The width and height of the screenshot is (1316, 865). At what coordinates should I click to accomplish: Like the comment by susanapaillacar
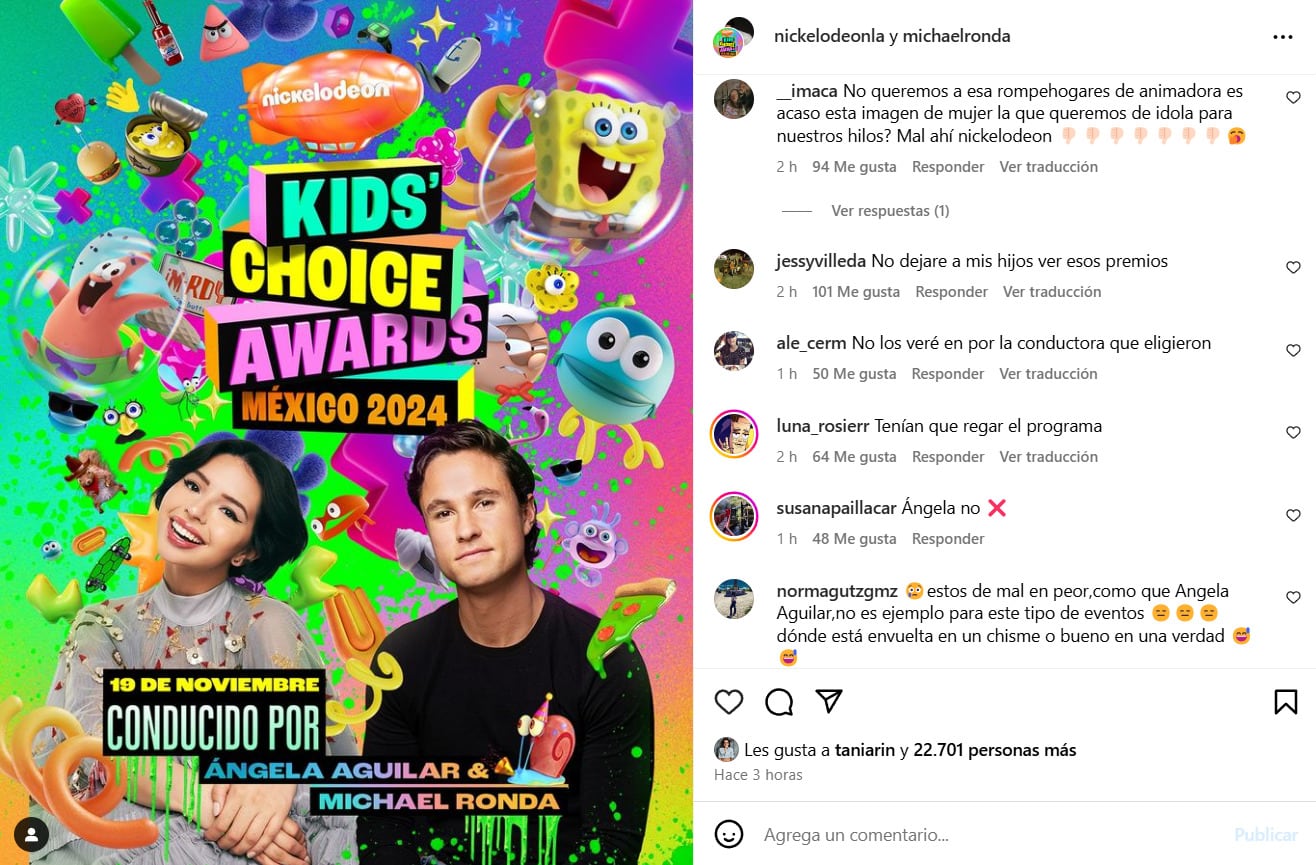[x=1293, y=515]
